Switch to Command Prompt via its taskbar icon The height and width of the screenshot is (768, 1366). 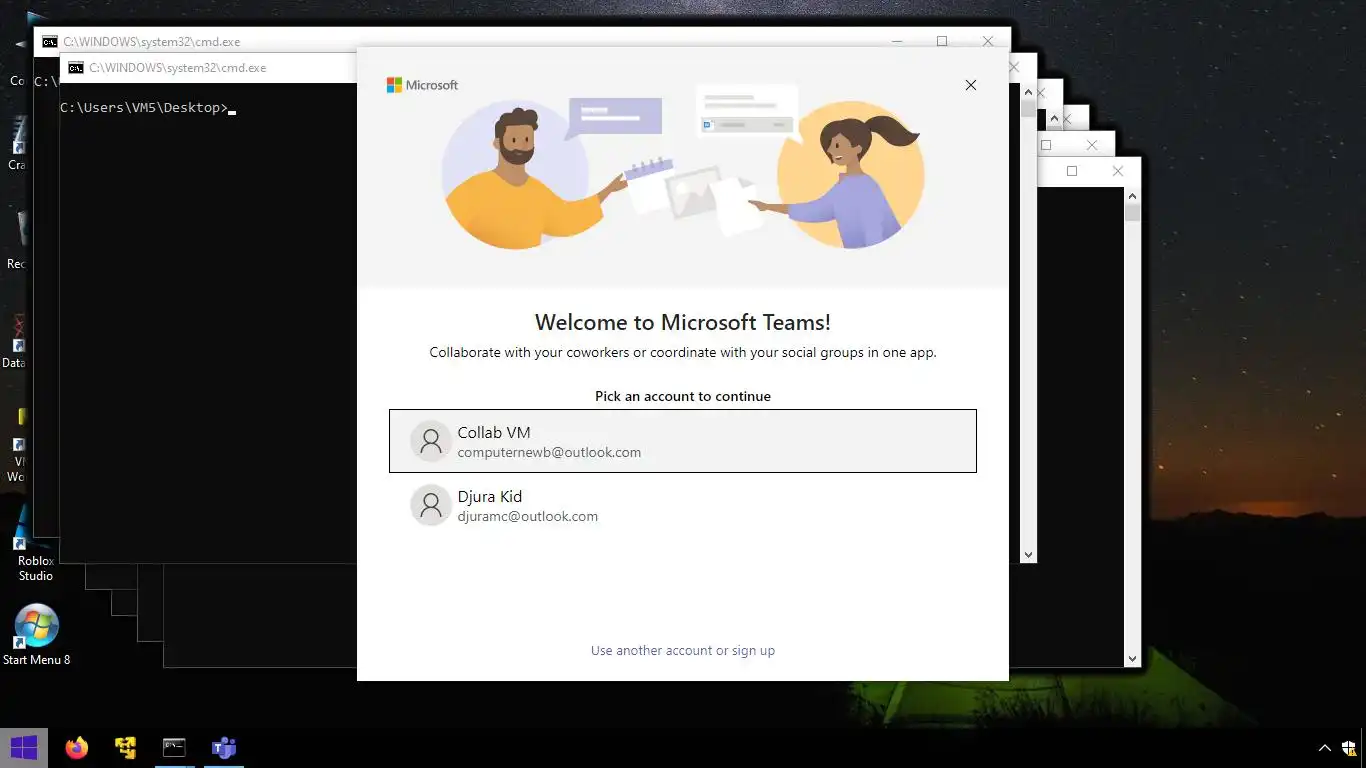pos(174,747)
